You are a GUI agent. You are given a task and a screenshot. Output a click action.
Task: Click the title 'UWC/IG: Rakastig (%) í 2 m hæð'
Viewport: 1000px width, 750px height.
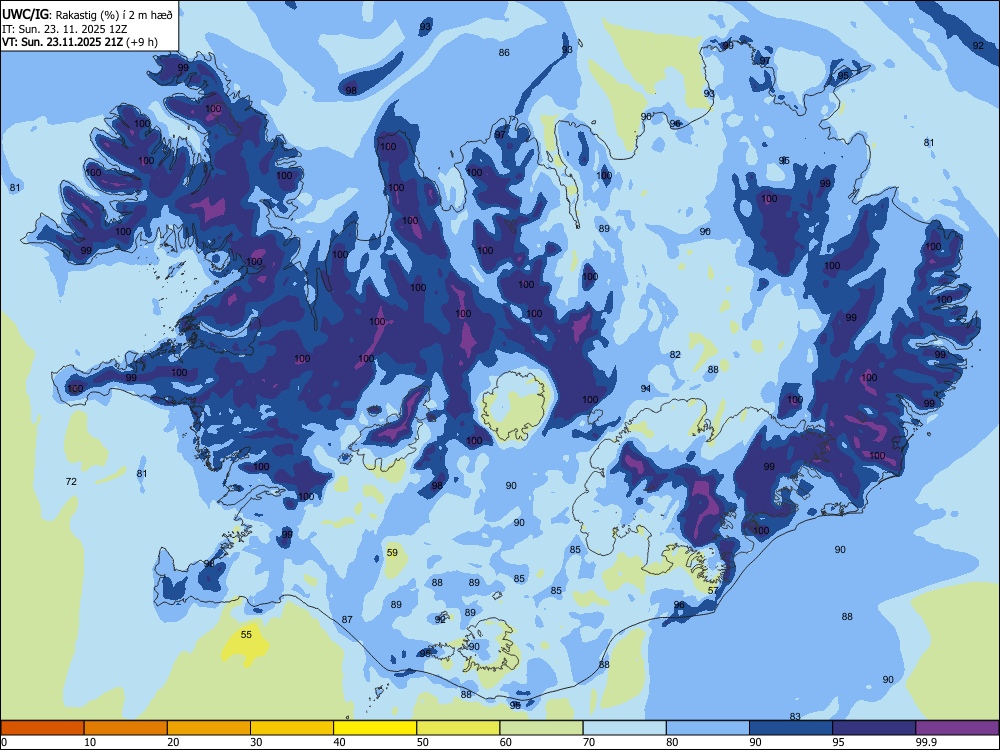coord(87,15)
